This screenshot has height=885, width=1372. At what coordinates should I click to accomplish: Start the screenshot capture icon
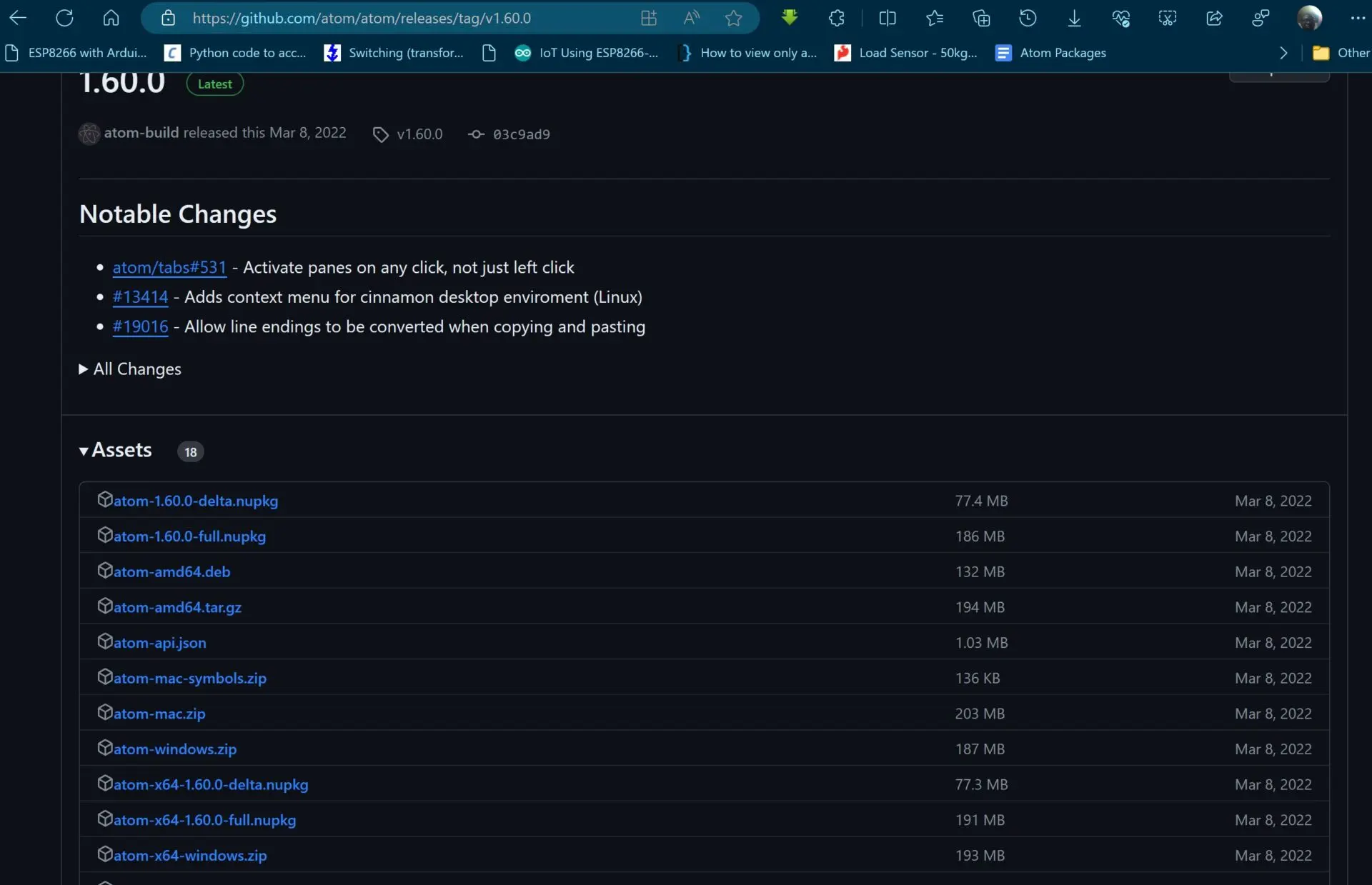(1168, 18)
